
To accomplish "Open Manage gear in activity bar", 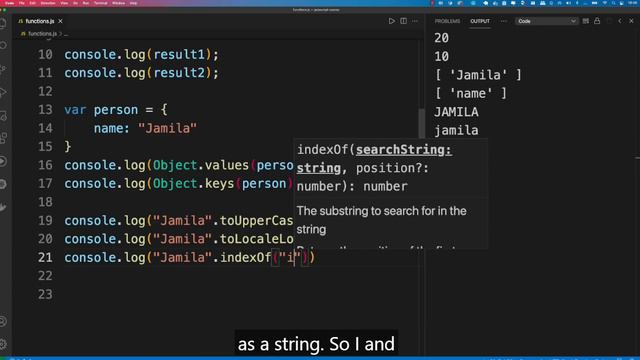I will tap(3, 344).
